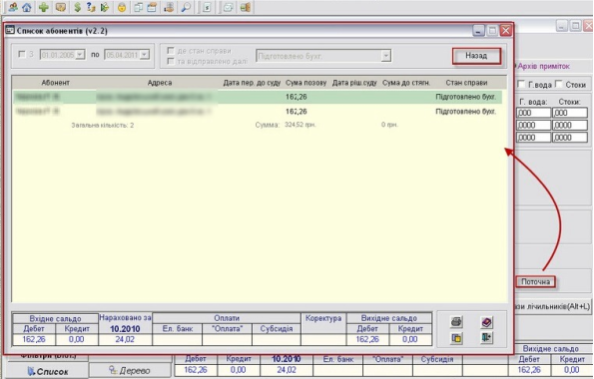Click '24,02' charged value in dialog table
The image size is (594, 379).
click(125, 339)
